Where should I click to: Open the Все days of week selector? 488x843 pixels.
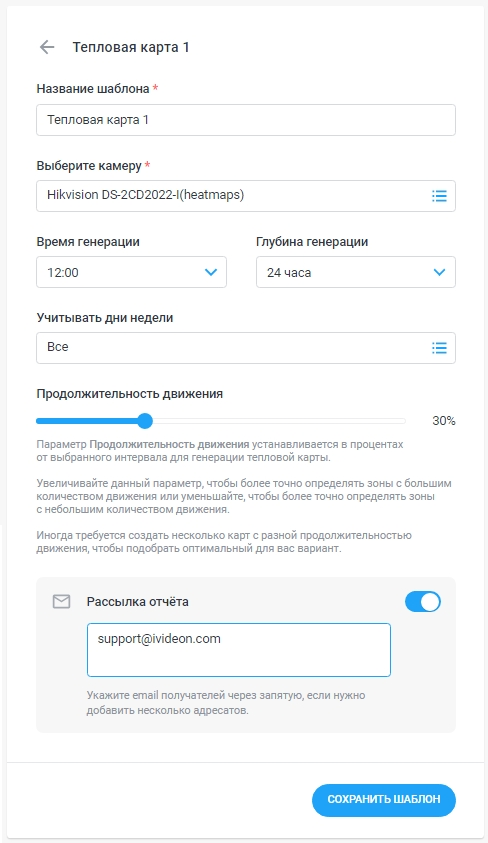tap(246, 348)
